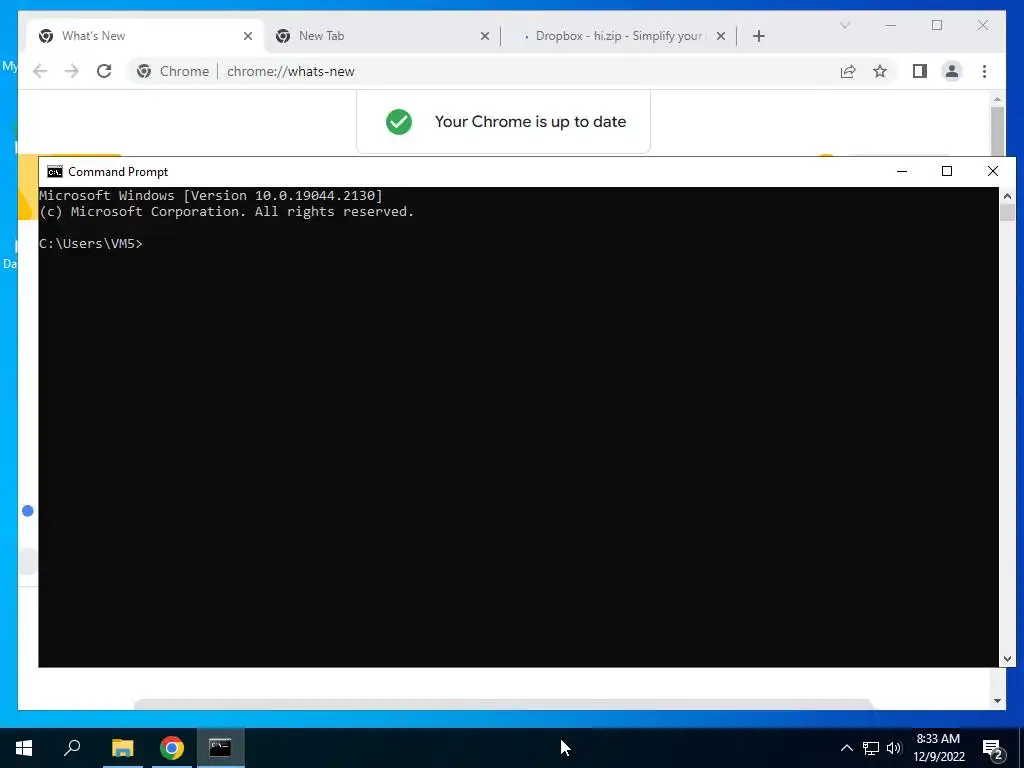Minimize the Command Prompt window
Screen dimensions: 1024x768
pyautogui.click(x=902, y=171)
